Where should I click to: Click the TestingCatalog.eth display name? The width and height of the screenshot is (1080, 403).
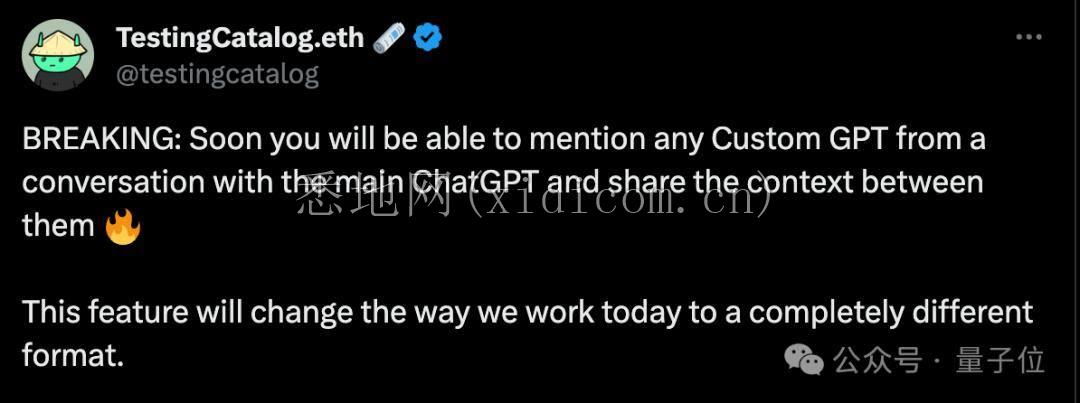click(240, 38)
